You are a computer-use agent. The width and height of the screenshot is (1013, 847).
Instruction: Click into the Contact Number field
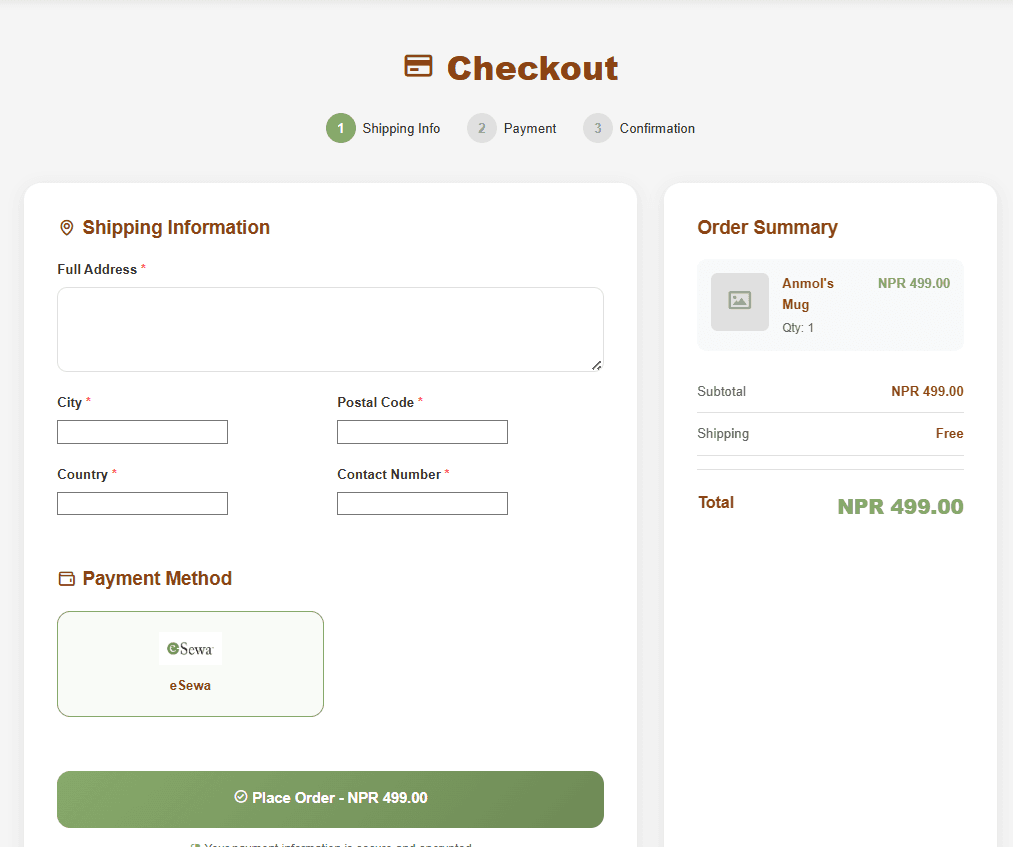tap(422, 503)
